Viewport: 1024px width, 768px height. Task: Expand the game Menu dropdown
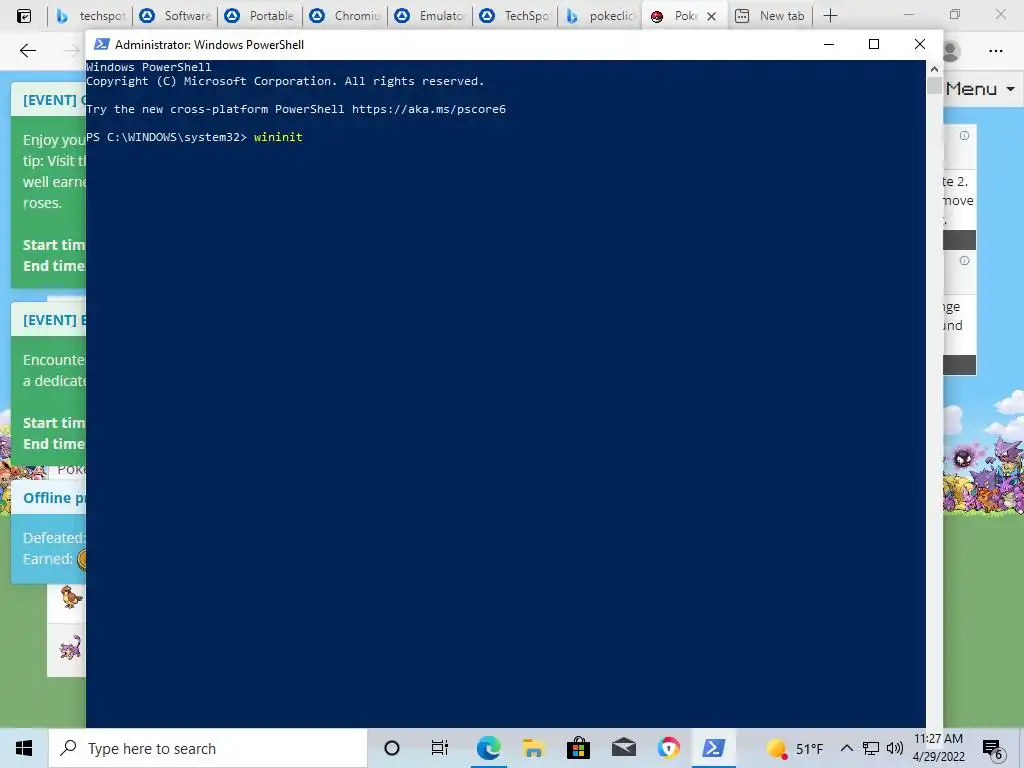coord(980,89)
